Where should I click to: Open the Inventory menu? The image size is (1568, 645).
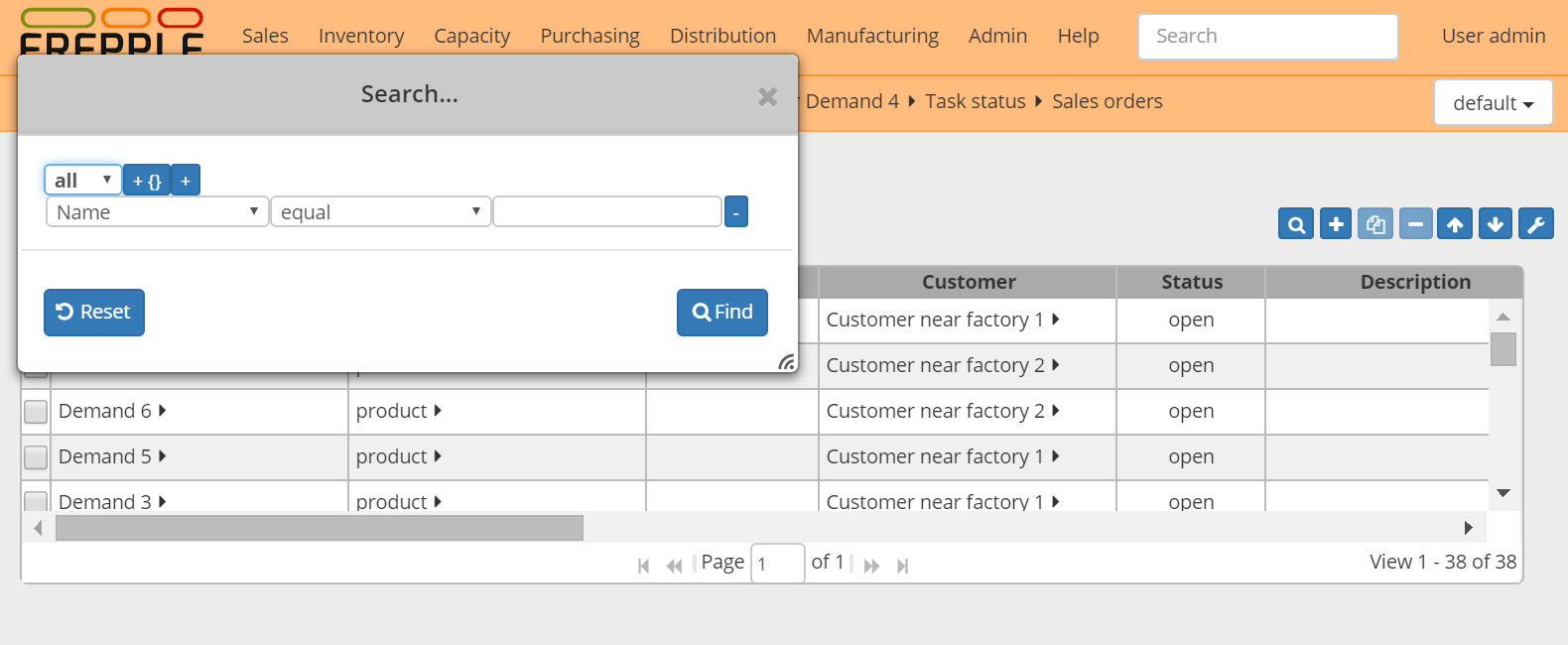(x=361, y=37)
